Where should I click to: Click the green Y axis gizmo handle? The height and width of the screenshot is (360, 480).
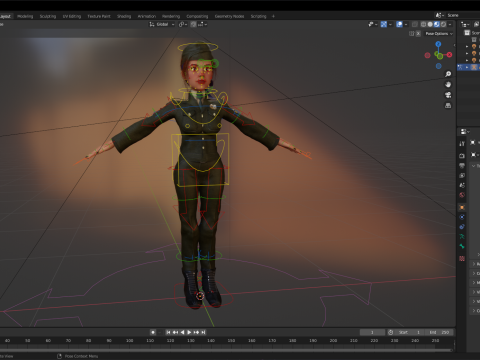pos(440,56)
